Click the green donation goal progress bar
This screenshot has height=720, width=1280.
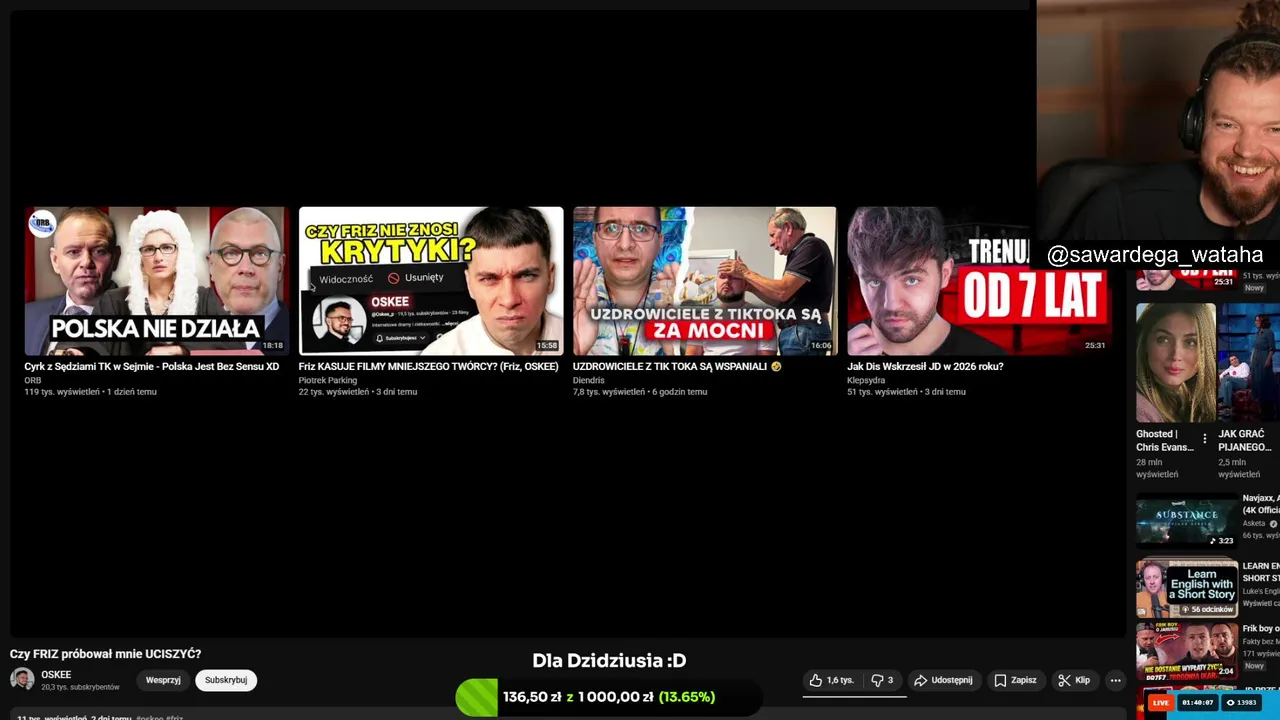click(x=609, y=697)
